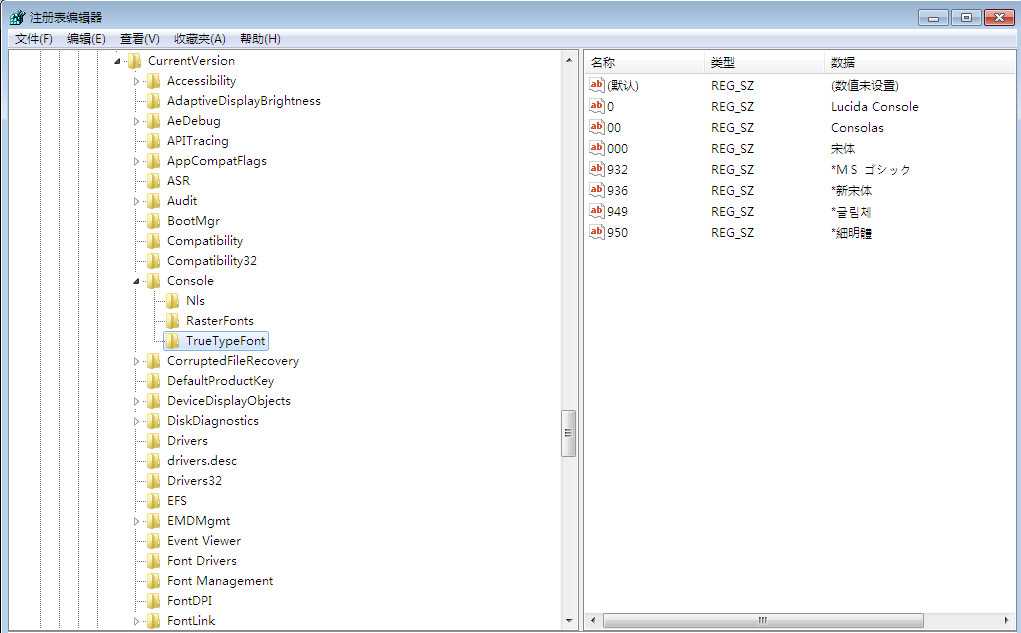Click the Drivers32 folder icon
Image resolution: width=1021 pixels, height=633 pixels.
tap(154, 481)
